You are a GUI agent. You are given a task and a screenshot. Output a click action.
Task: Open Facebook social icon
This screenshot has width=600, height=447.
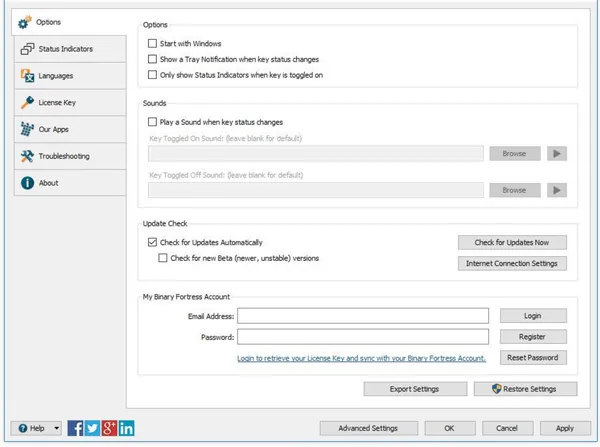pyautogui.click(x=75, y=428)
